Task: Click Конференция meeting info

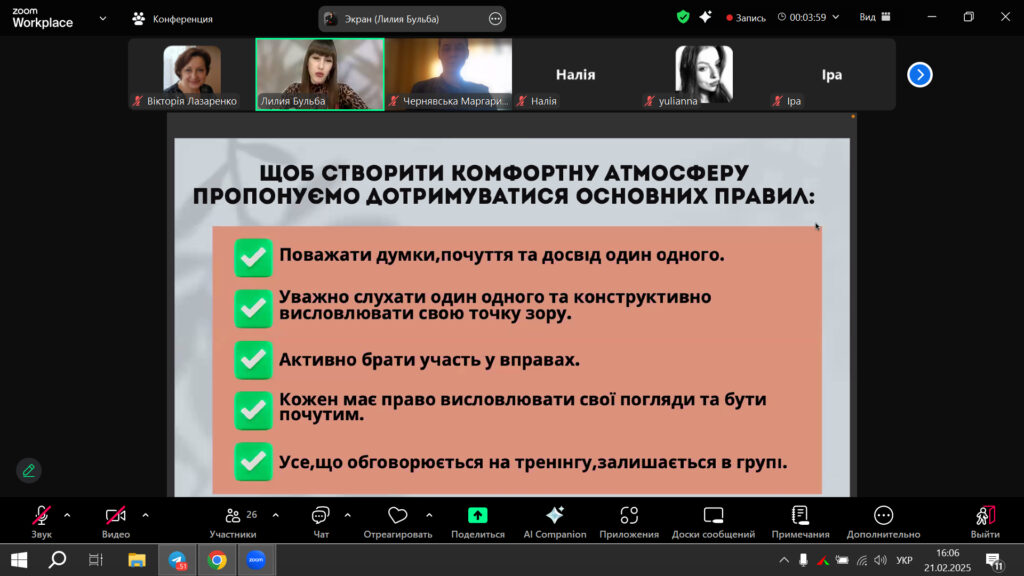Action: click(x=173, y=19)
